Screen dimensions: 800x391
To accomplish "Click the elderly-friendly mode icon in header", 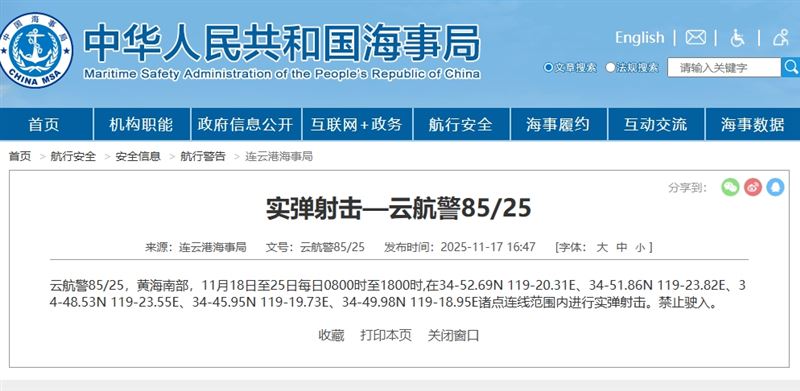I will pyautogui.click(x=781, y=37).
